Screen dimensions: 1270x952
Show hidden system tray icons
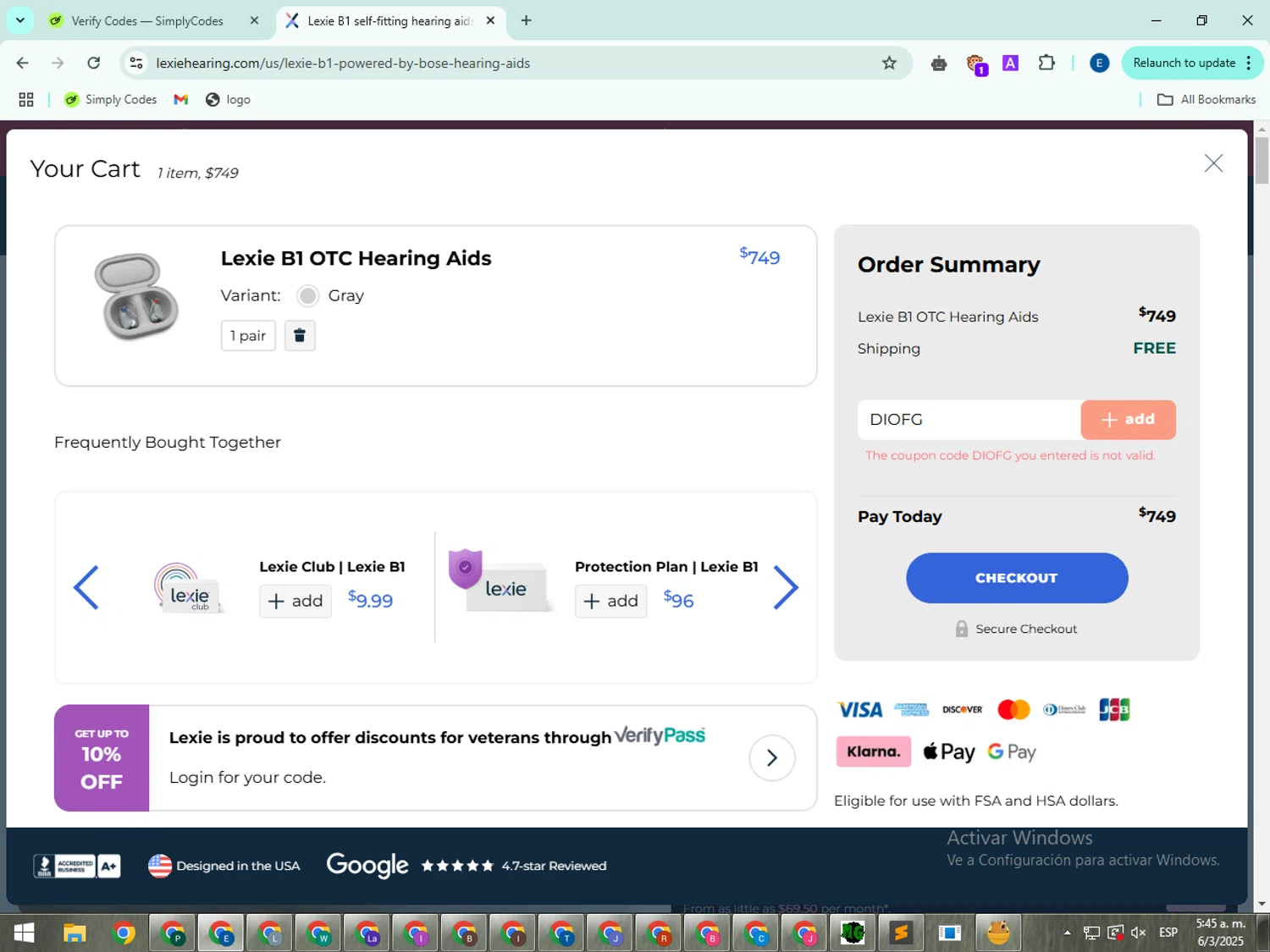[x=1067, y=933]
